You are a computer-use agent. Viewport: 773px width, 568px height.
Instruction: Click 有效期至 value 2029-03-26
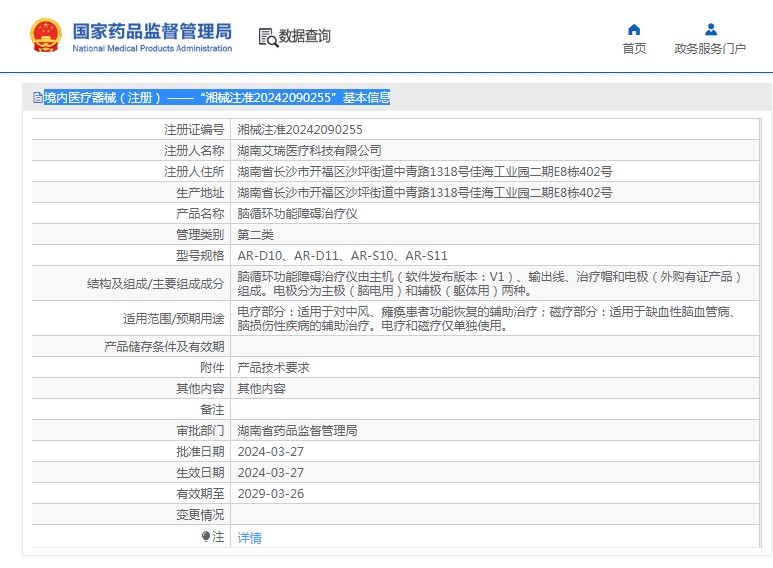tap(271, 494)
